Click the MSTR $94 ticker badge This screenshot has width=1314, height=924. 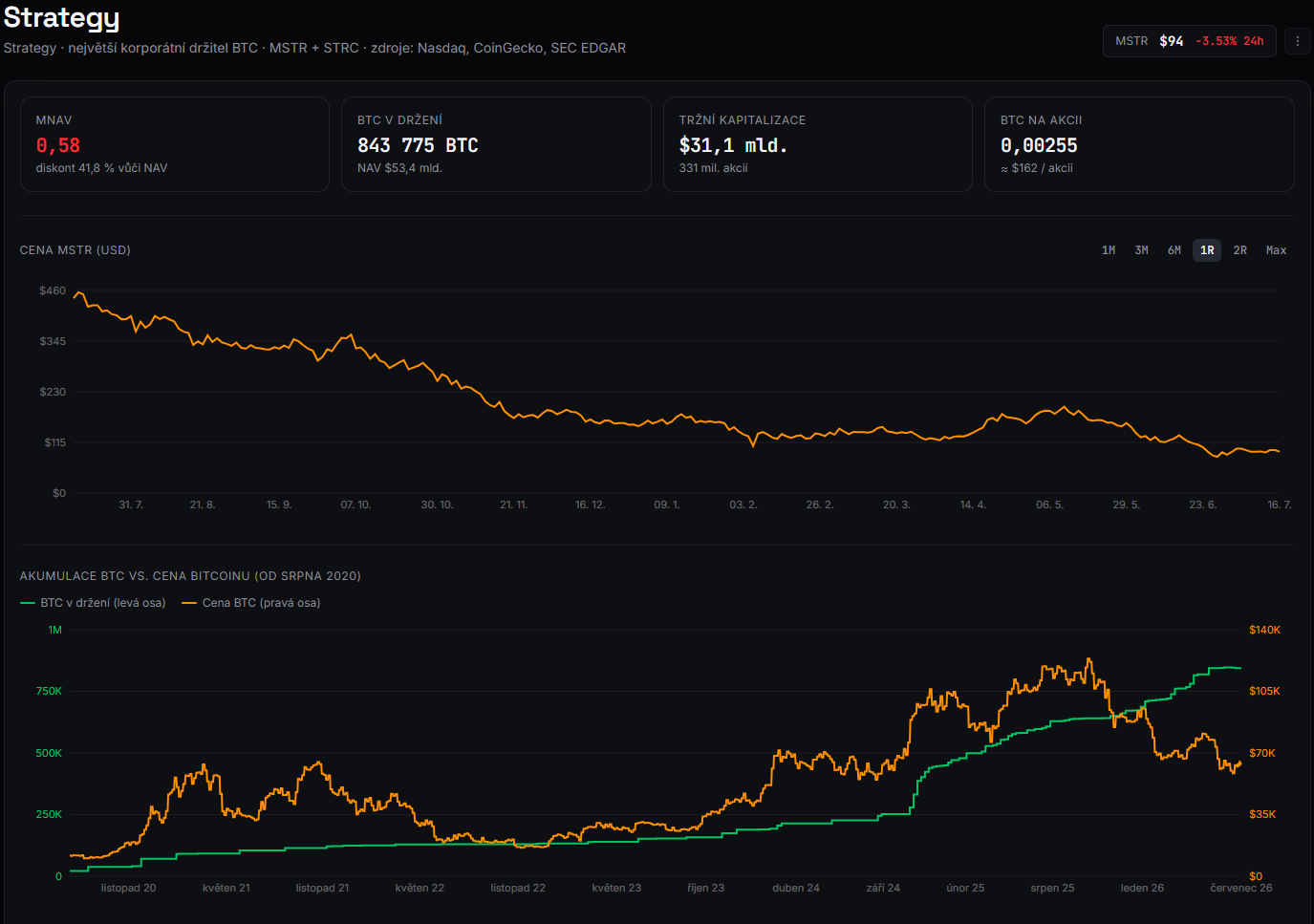(1189, 41)
